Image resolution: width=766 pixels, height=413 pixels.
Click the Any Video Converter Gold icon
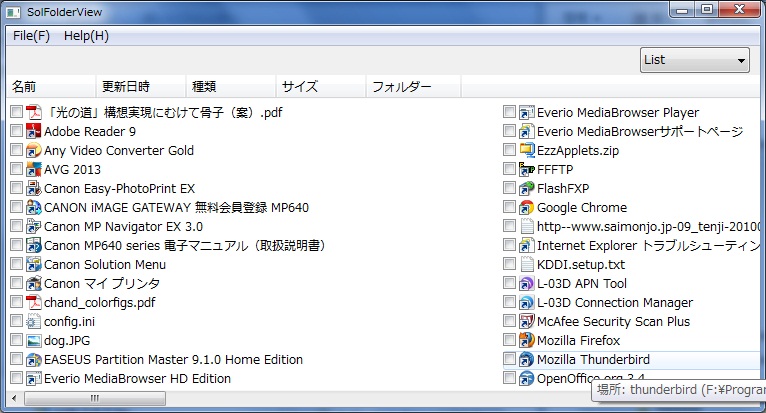(34, 150)
